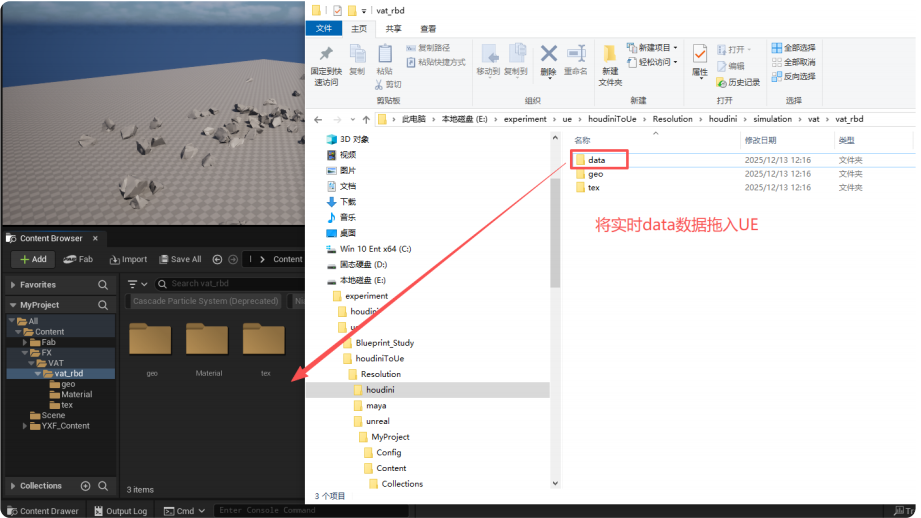
Task: Add a new collection with plus icon
Action: click(87, 486)
